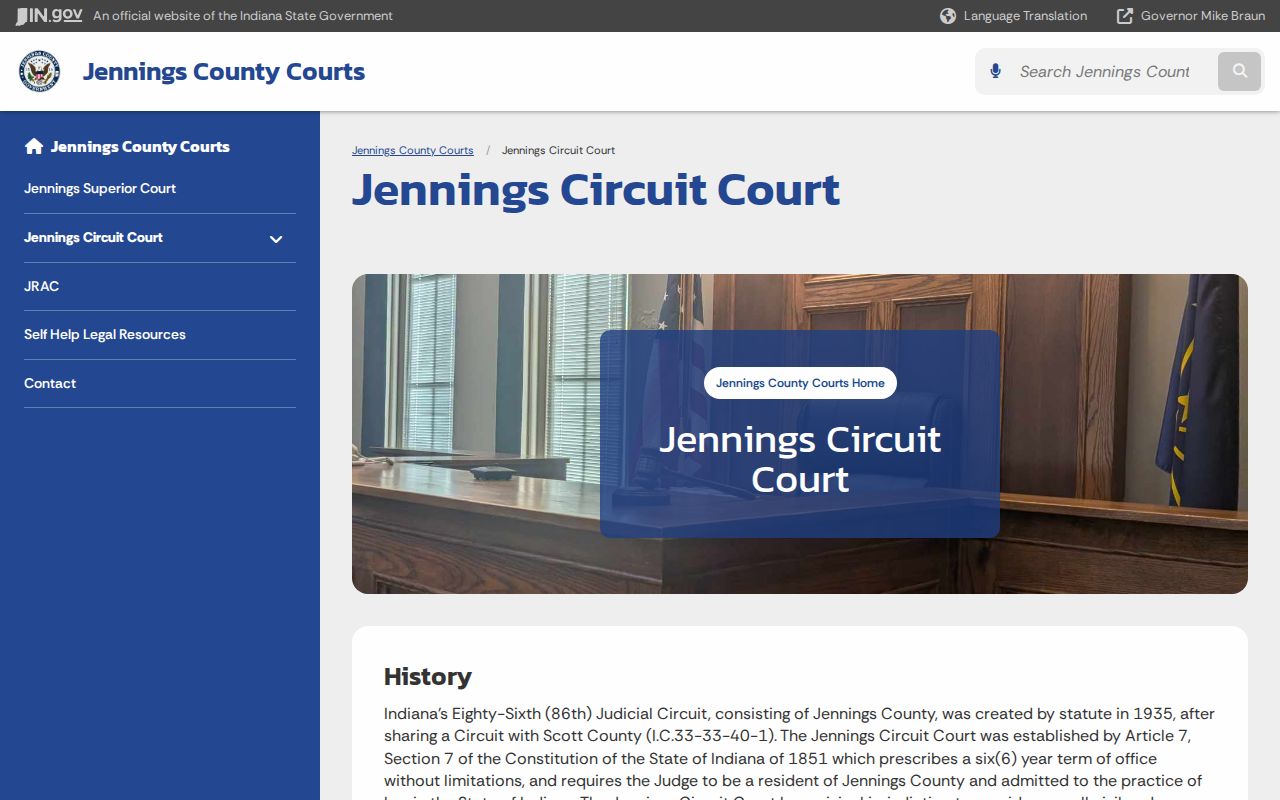Screen dimensions: 1280x800
Task: Click the Governor Mike Braun external-link icon
Action: tap(1125, 16)
